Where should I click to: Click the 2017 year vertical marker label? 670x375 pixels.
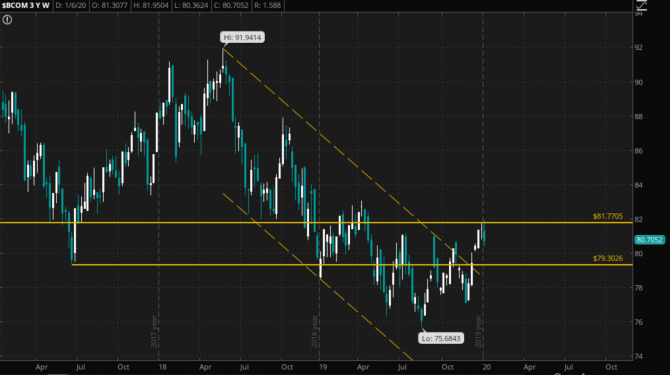tap(155, 331)
